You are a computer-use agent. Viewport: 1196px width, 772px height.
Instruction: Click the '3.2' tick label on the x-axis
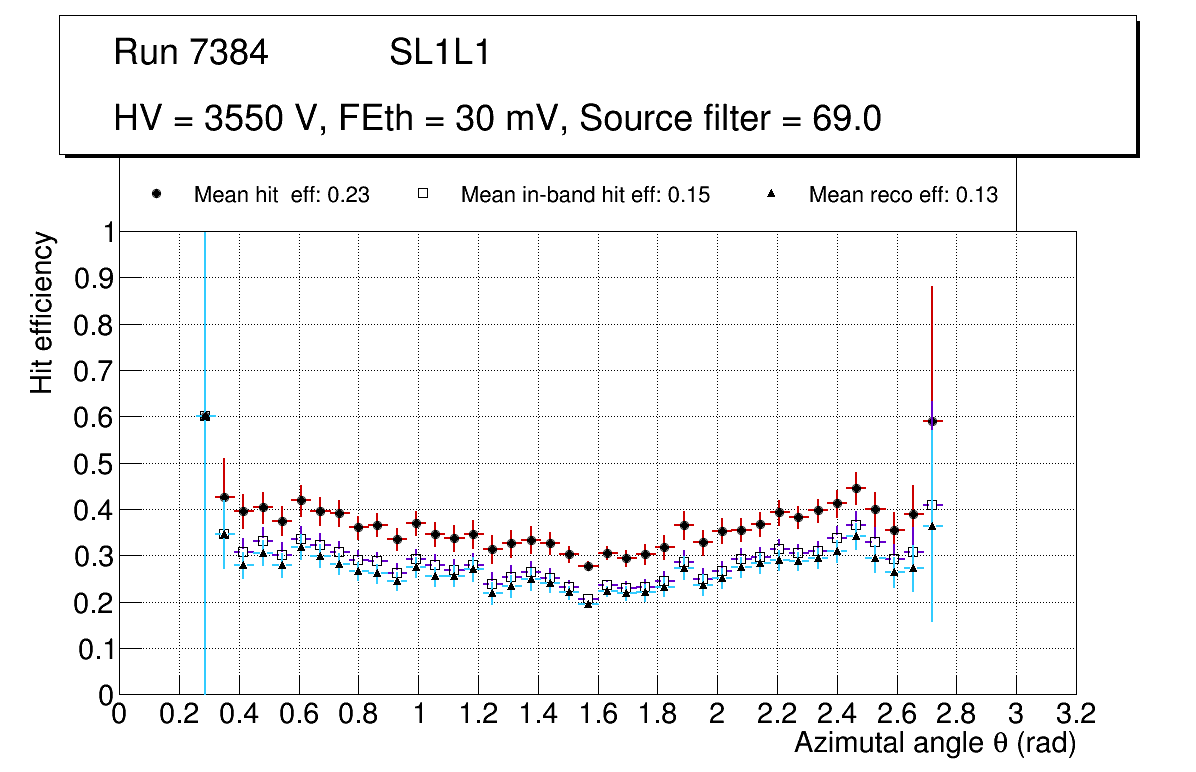pyautogui.click(x=1076, y=714)
